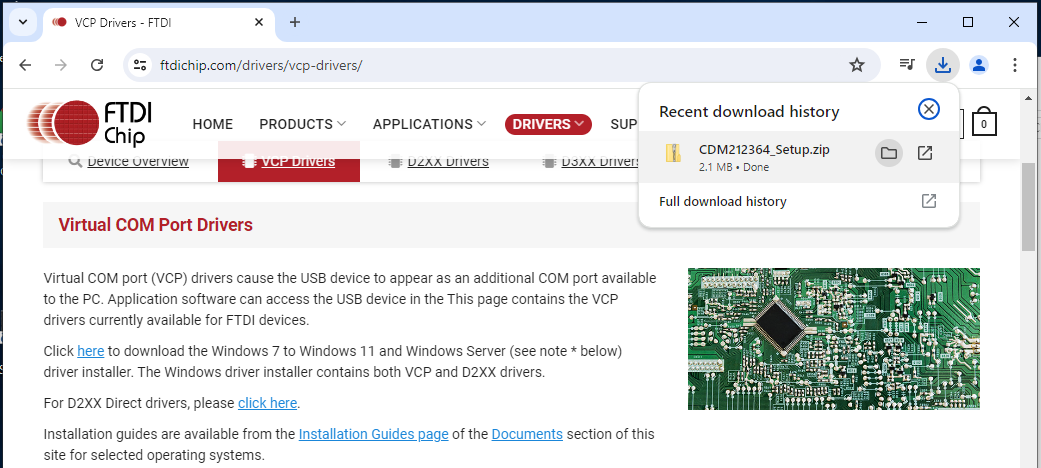Go to the HOME menu item
Image resolution: width=1041 pixels, height=468 pixels.
point(212,124)
